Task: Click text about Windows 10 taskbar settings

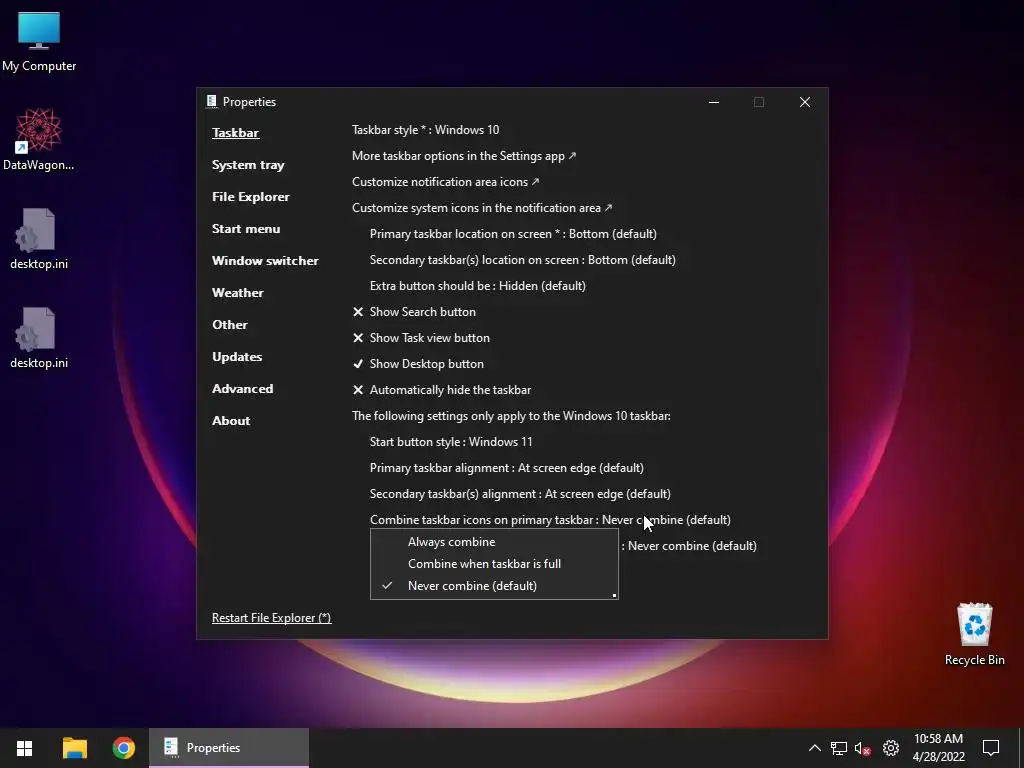Action: 511,416
